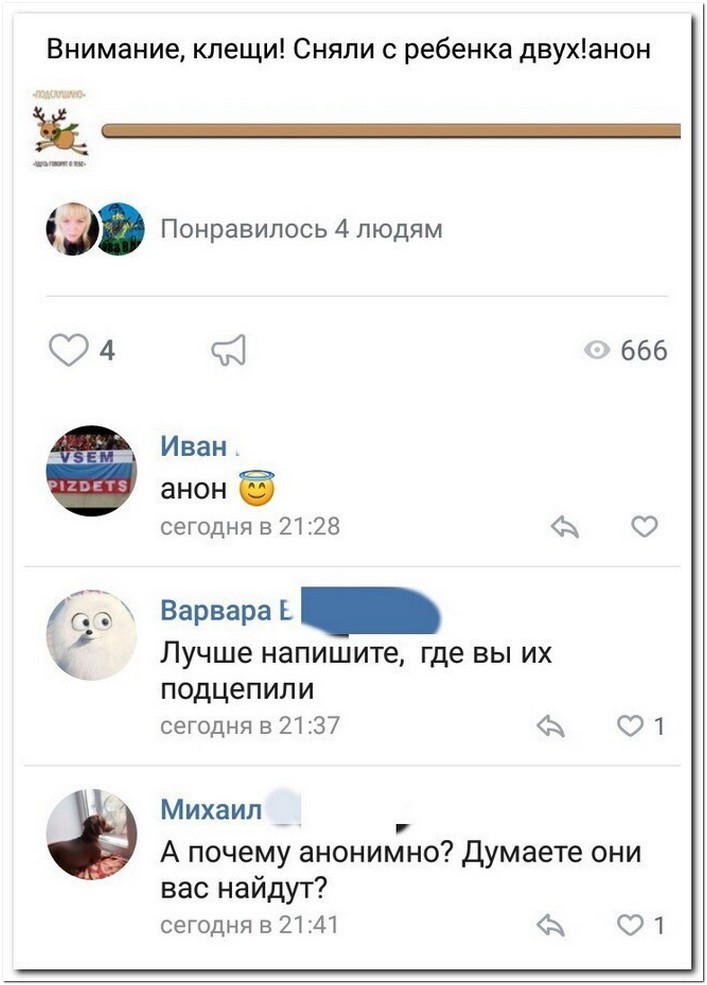This screenshot has width=707, height=985.
Task: Open Иван's VSEM avatar picture
Action: coord(92,471)
